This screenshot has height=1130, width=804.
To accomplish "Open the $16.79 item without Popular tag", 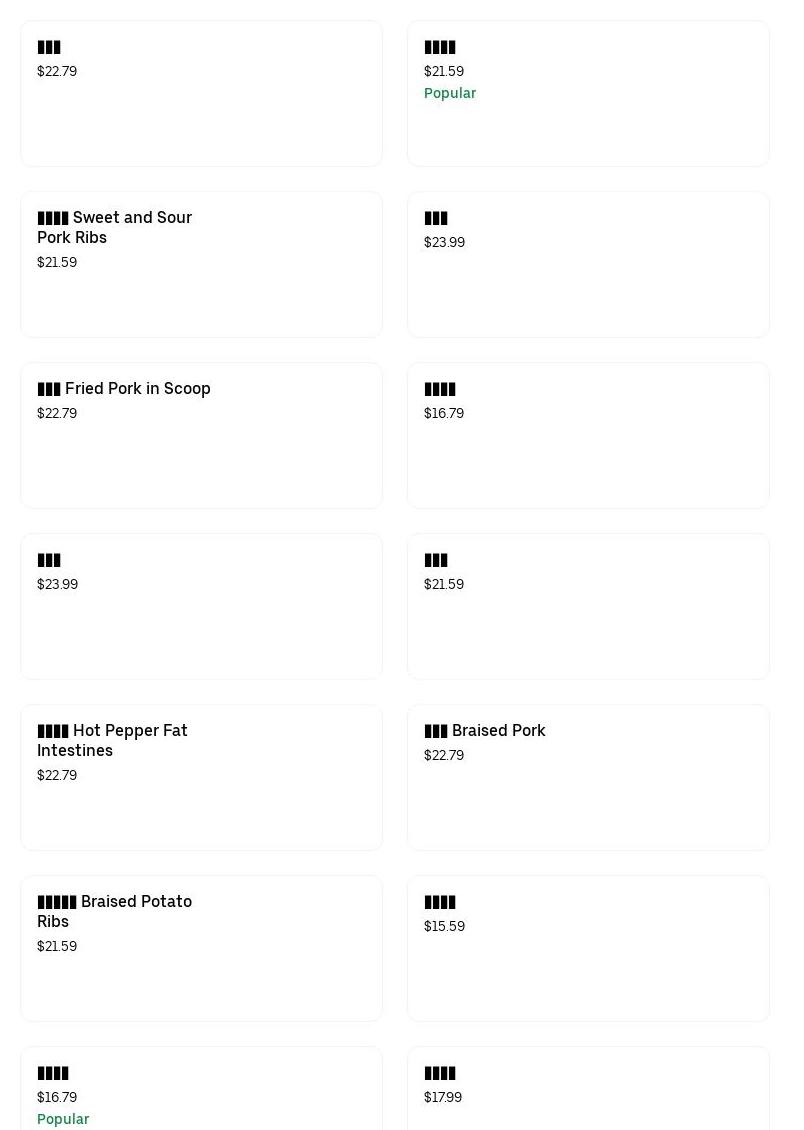I will tap(588, 435).
